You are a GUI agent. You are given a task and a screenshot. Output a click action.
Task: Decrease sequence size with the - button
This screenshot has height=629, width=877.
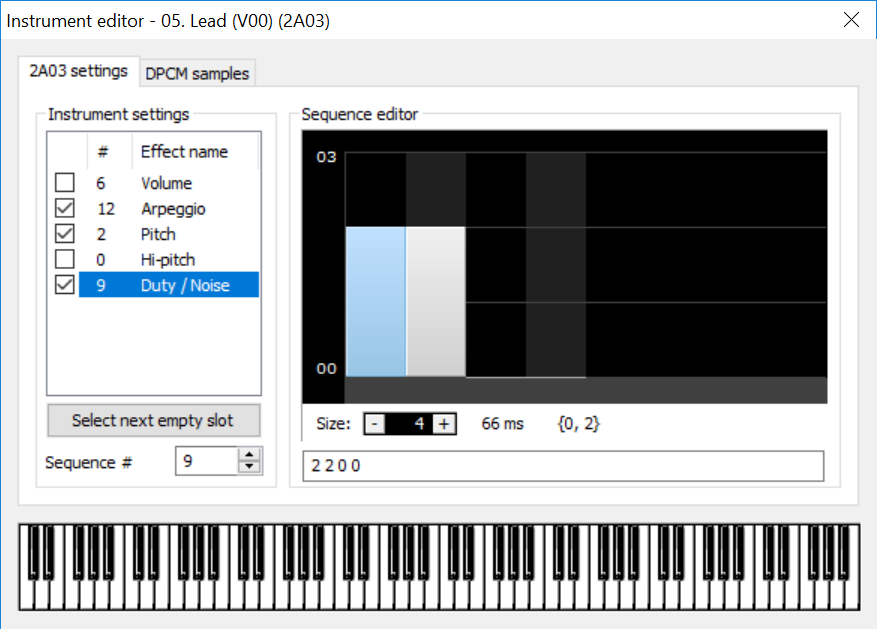pyautogui.click(x=376, y=424)
